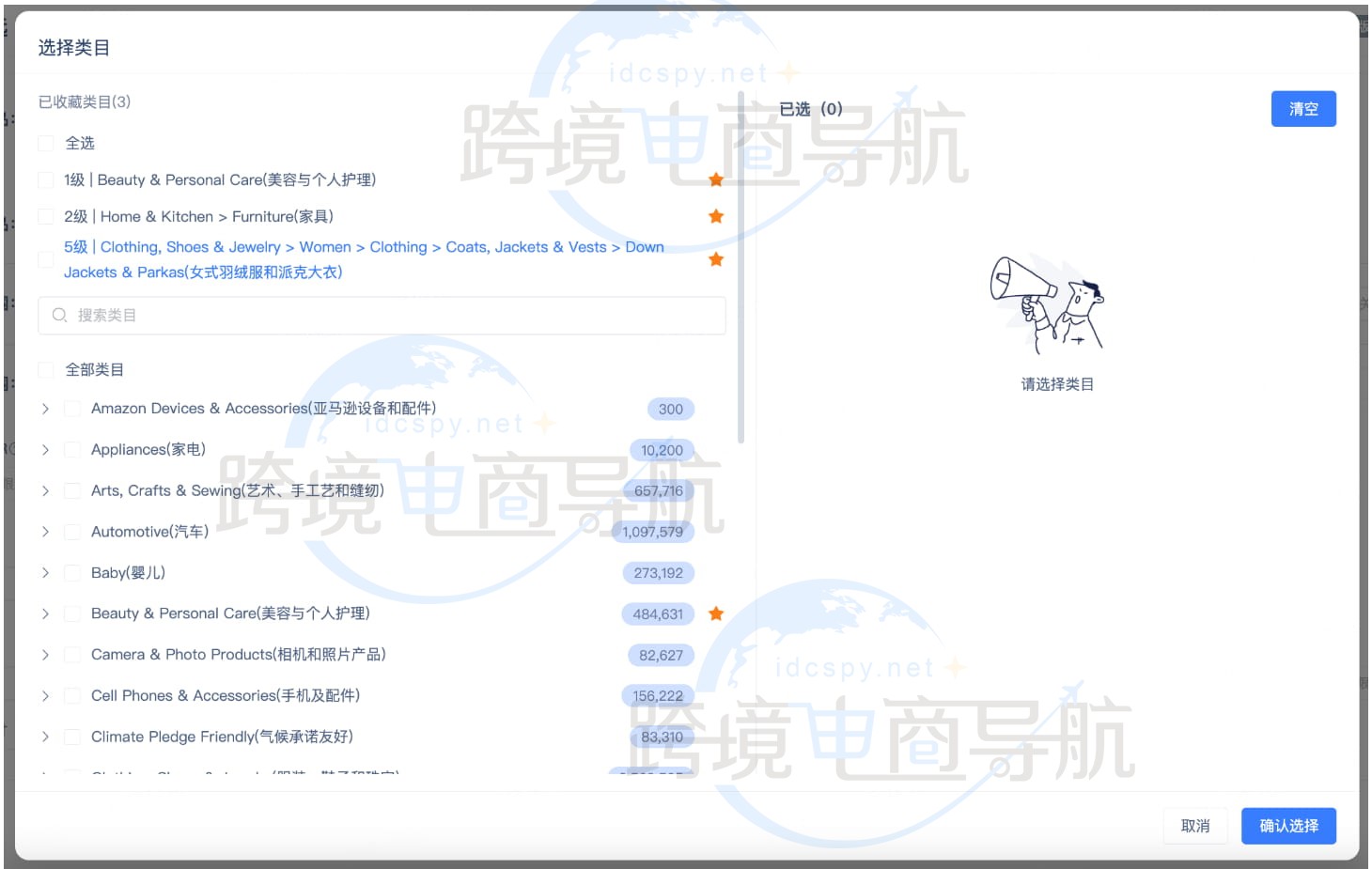
Task: Expand Camera & Photo Products category
Action: 45,655
